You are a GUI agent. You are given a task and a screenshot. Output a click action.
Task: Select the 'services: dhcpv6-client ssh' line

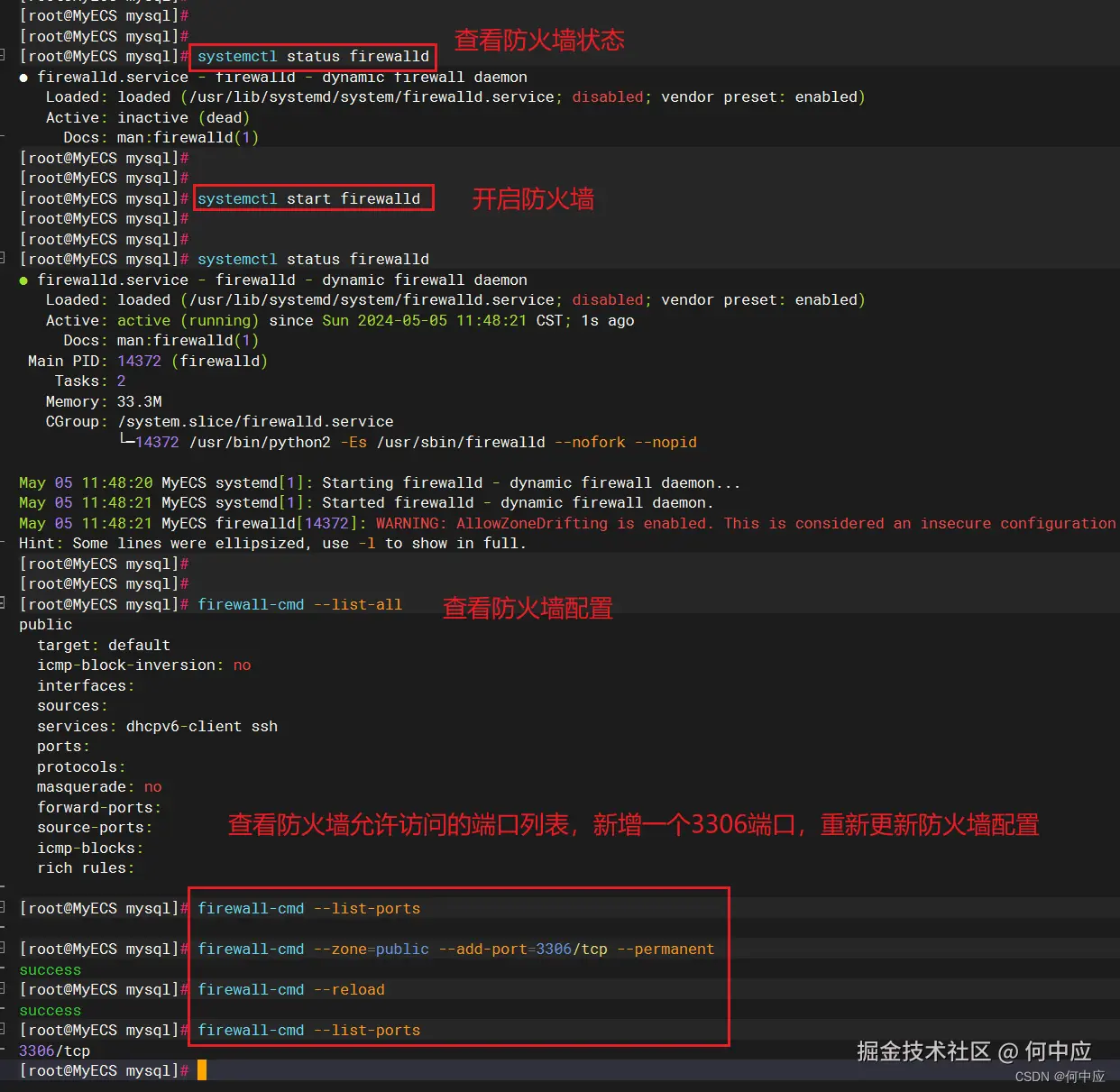point(158,726)
